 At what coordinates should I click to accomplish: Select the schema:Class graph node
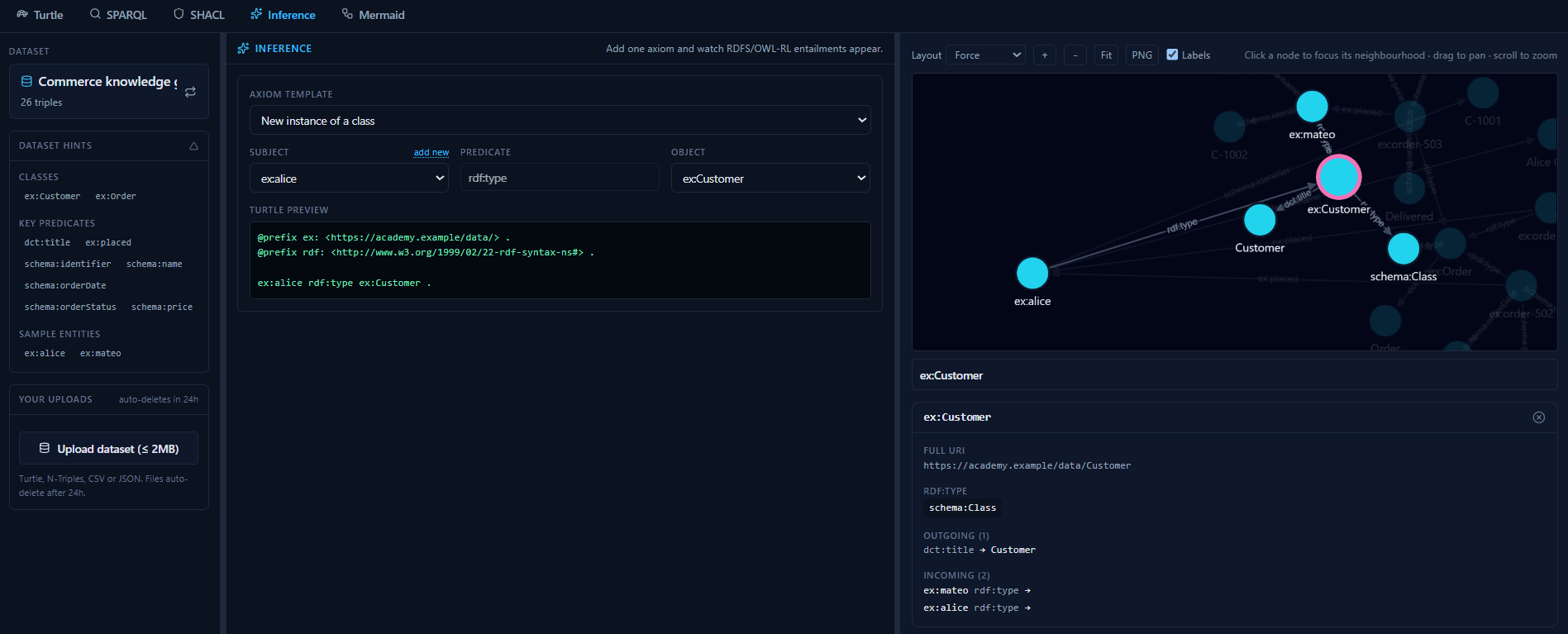(x=1403, y=248)
